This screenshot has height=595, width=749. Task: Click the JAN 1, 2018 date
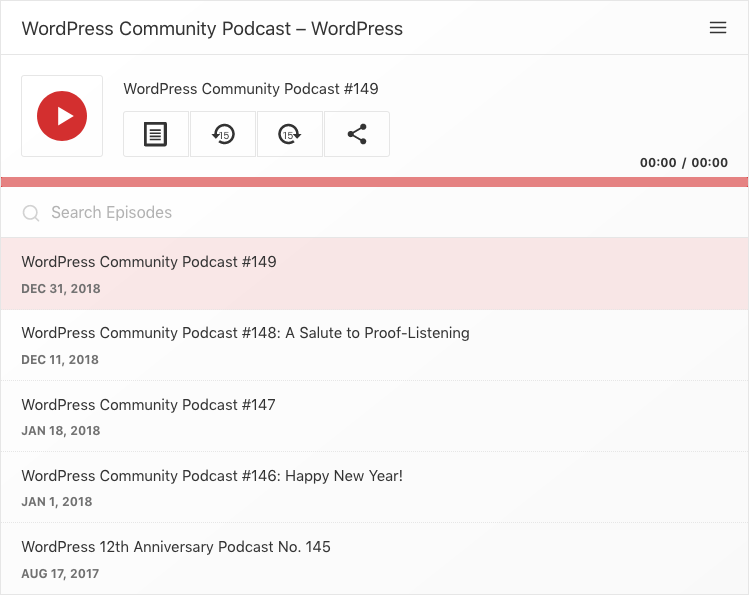57,502
